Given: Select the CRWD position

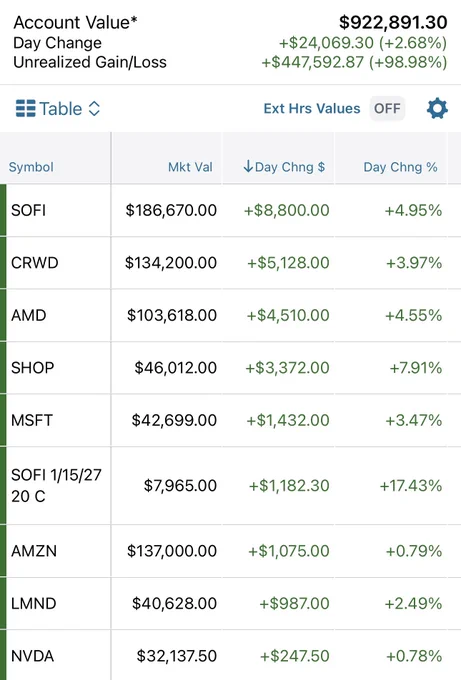Looking at the screenshot, I should [x=230, y=263].
